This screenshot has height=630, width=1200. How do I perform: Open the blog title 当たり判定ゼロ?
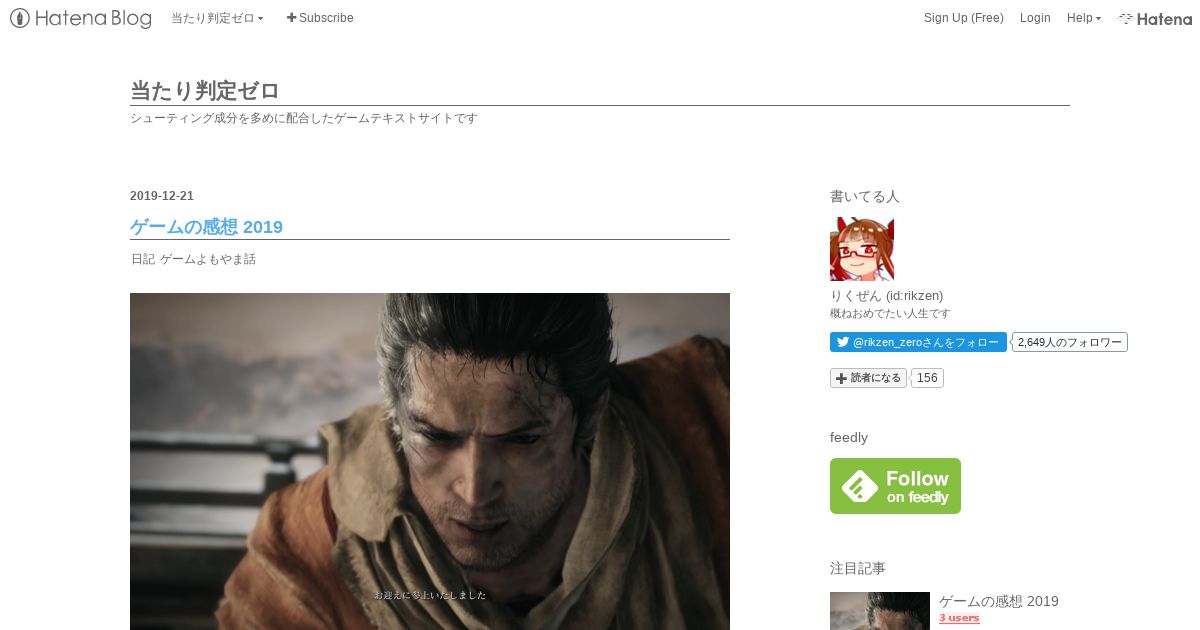pos(205,91)
